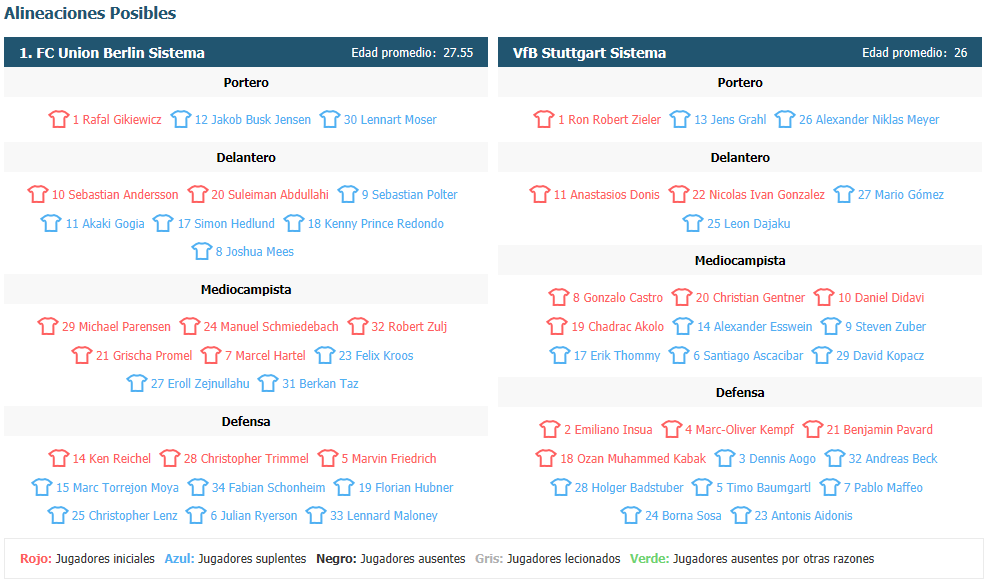Viewport: 991px width, 579px height.
Task: Click the red shirt icon beside Daniel Didavi
Action: (x=824, y=297)
